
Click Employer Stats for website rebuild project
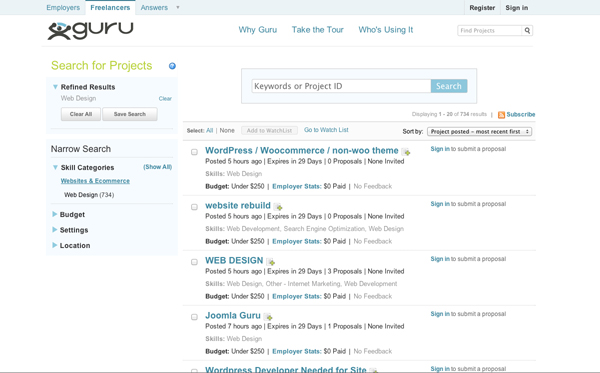click(x=297, y=241)
